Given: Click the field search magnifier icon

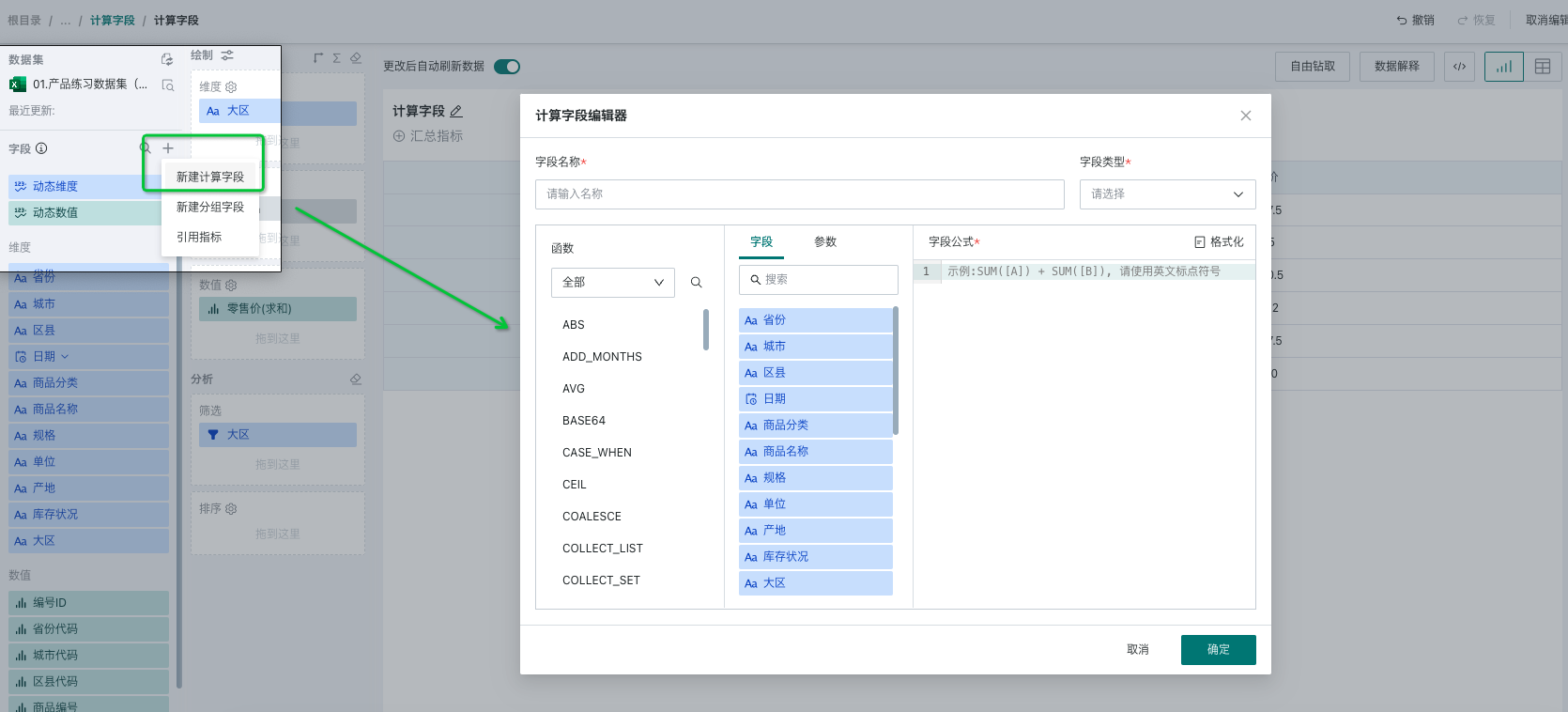Looking at the screenshot, I should click(146, 148).
